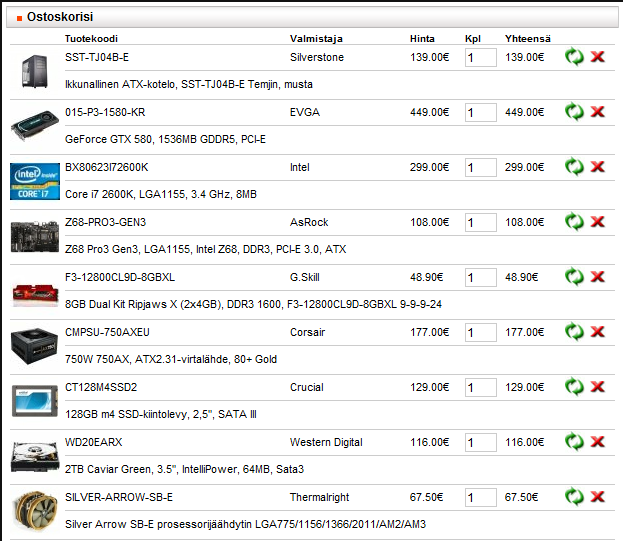Click manufacturer name Thermalright
The image size is (623, 541).
pos(319,497)
